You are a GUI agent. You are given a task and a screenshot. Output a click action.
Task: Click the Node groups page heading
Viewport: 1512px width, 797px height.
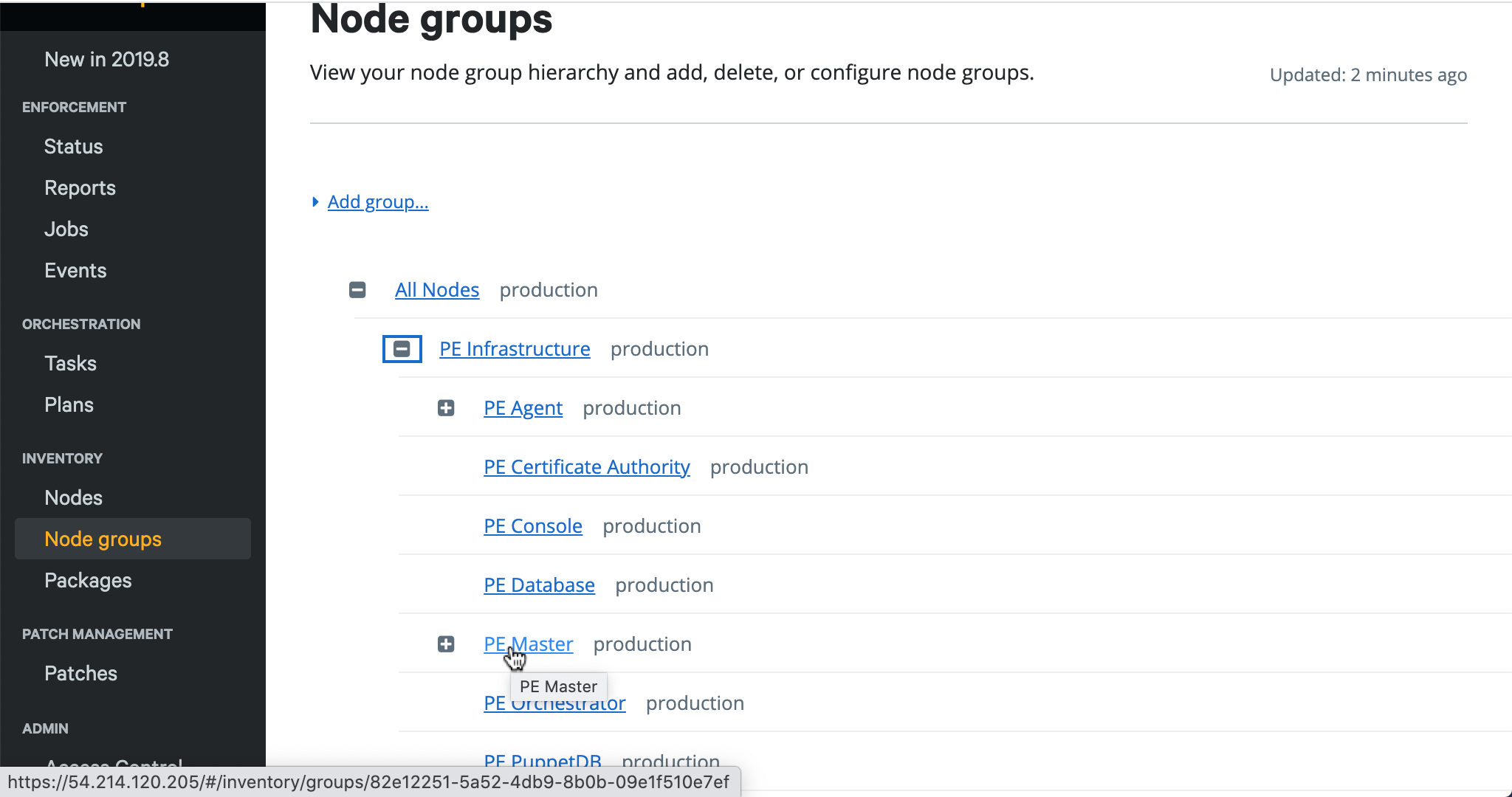[x=431, y=19]
